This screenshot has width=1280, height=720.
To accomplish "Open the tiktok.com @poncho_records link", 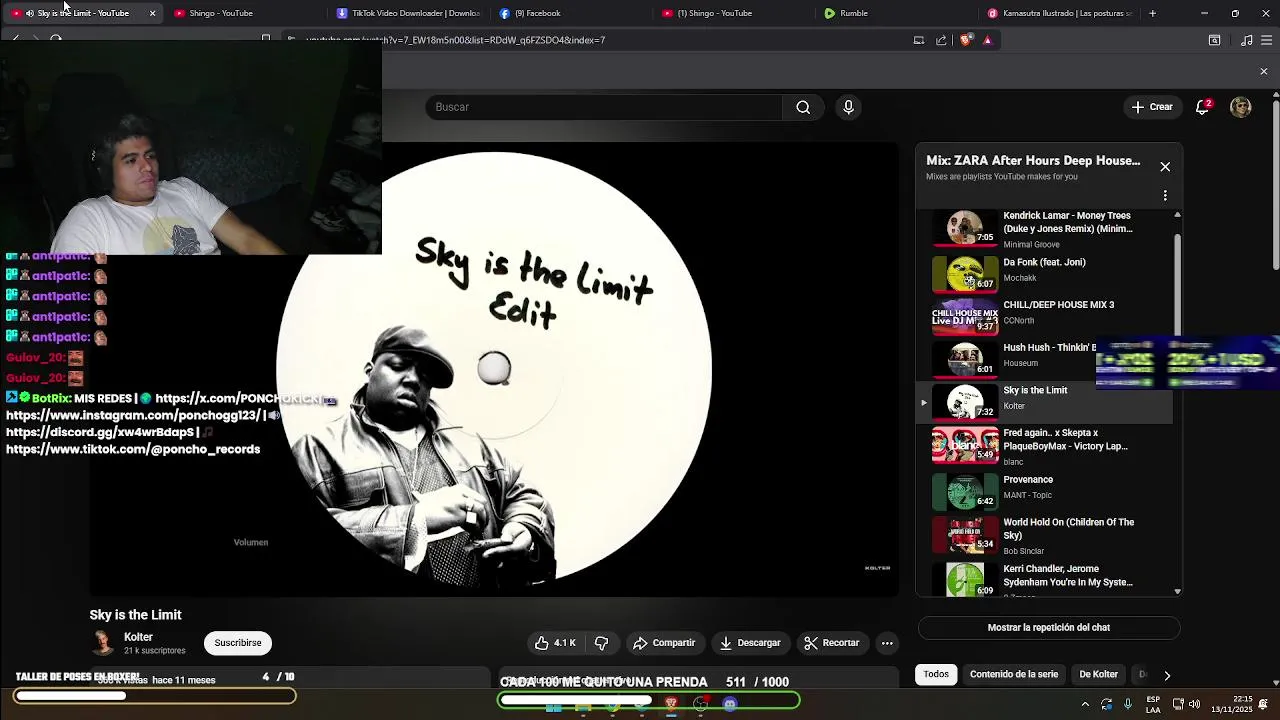I will tap(133, 449).
